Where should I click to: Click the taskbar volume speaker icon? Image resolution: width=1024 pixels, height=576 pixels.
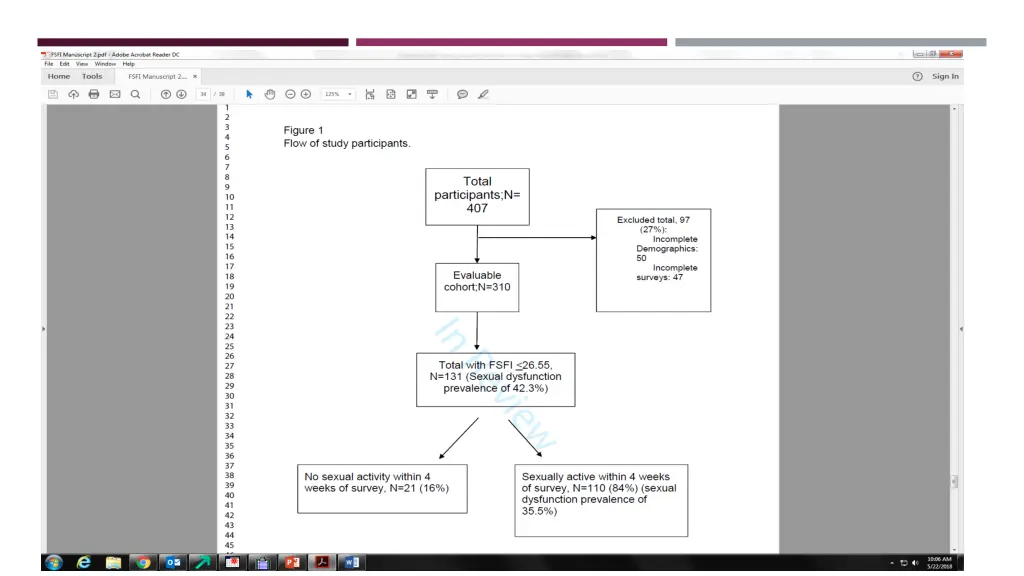[x=915, y=563]
